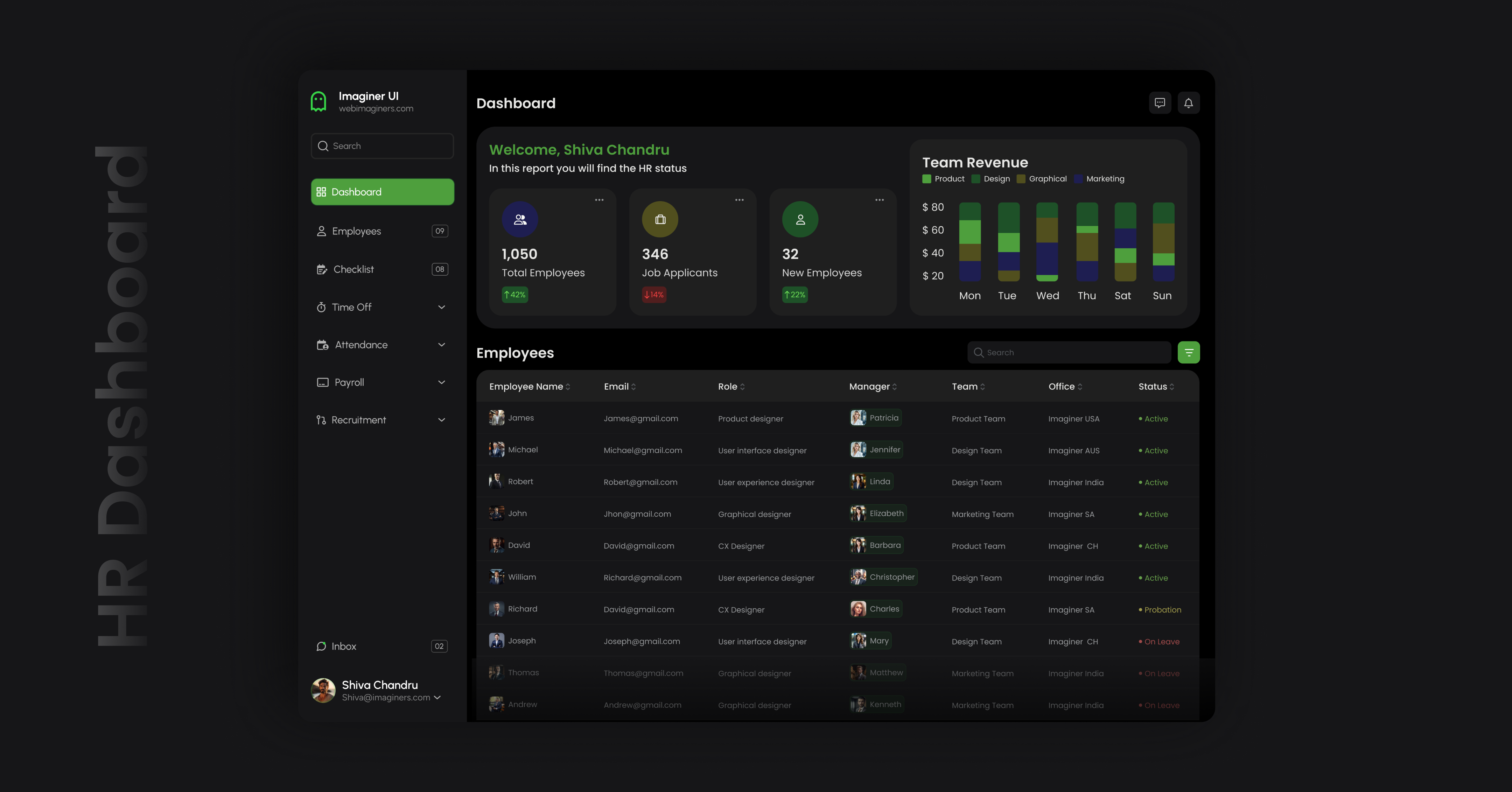Open the Total Employees card options menu

(x=599, y=200)
